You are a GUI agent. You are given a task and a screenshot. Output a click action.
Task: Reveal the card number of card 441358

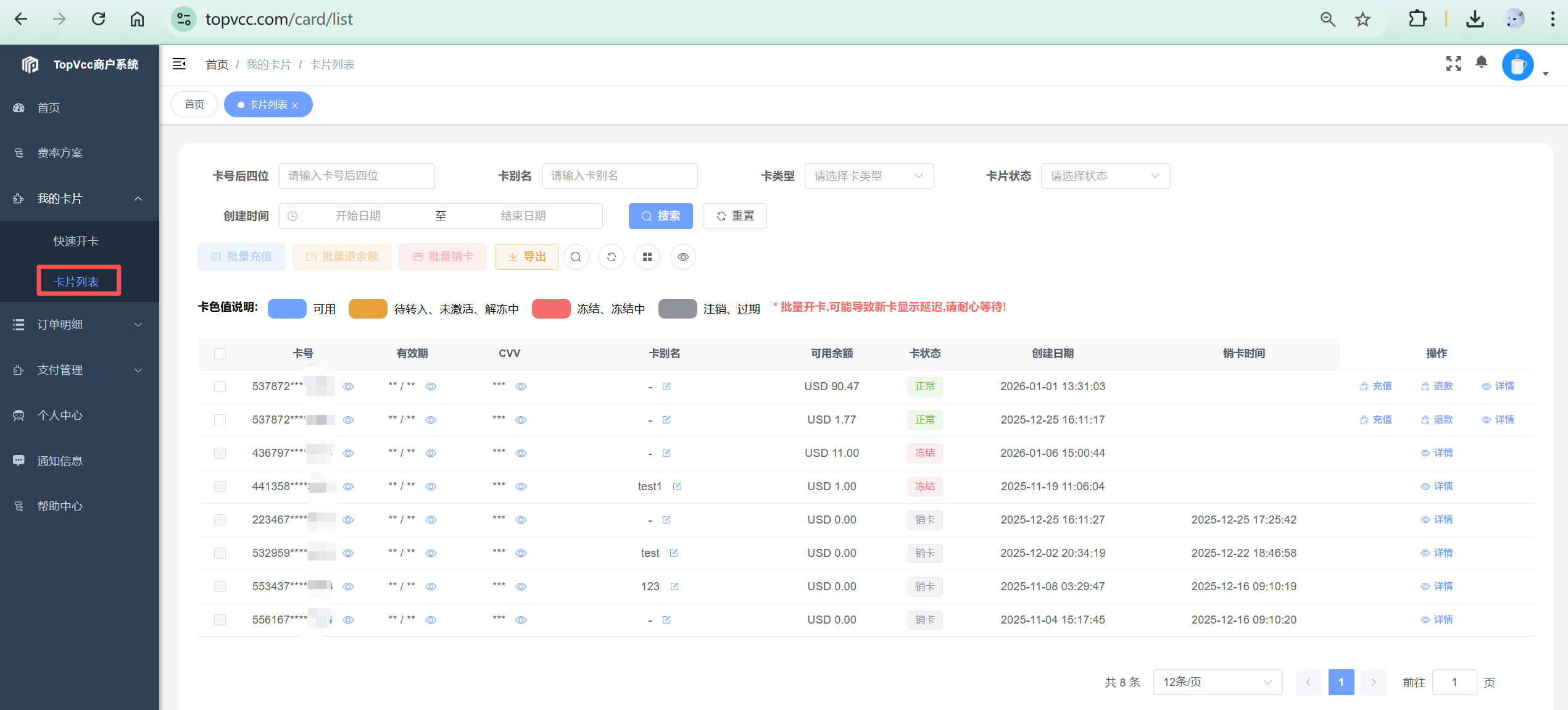click(348, 487)
